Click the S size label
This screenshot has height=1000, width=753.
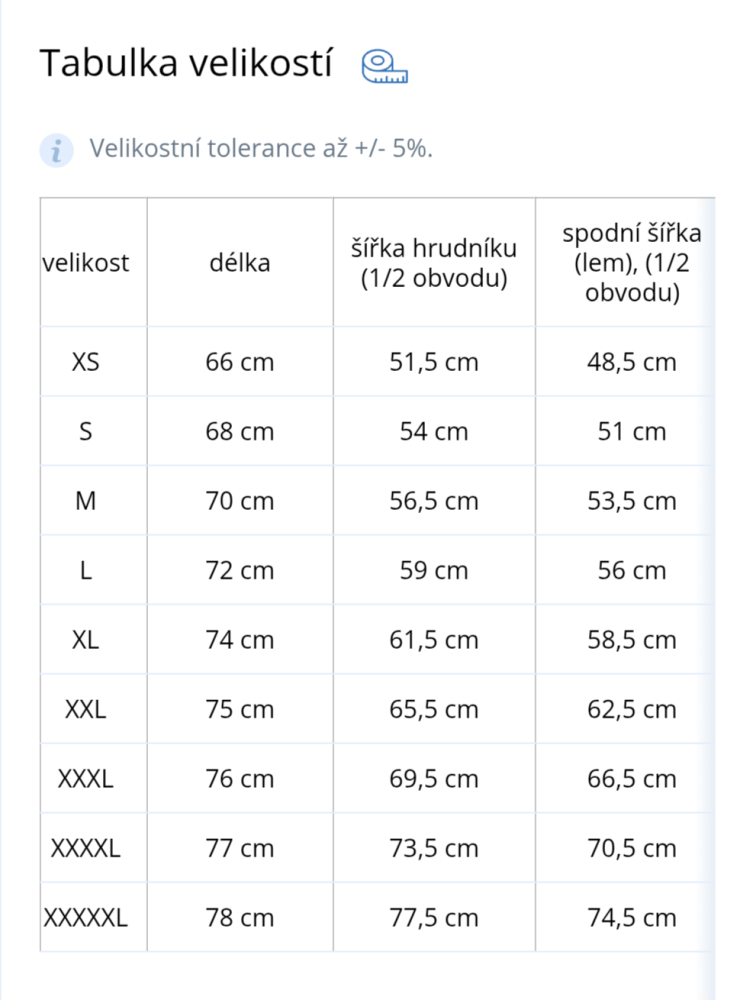click(86, 432)
